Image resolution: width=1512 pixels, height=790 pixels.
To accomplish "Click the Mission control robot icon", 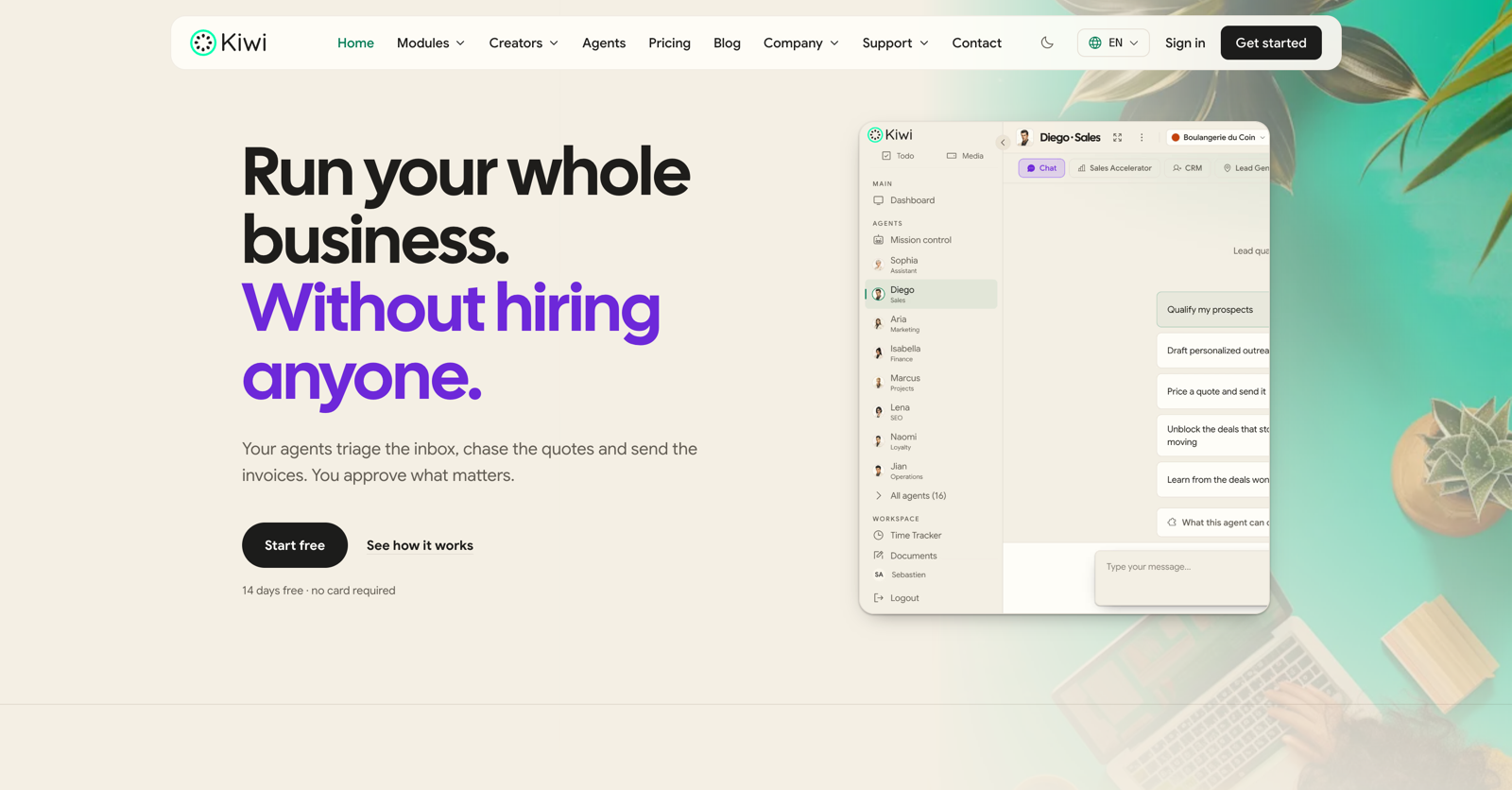I will point(879,240).
